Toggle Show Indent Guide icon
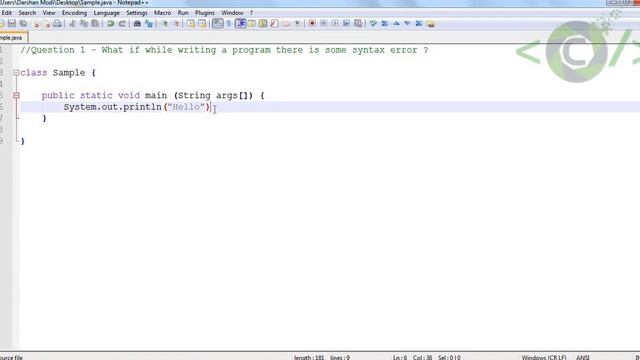Screen dimensions: 640x360 (x=240, y=24)
